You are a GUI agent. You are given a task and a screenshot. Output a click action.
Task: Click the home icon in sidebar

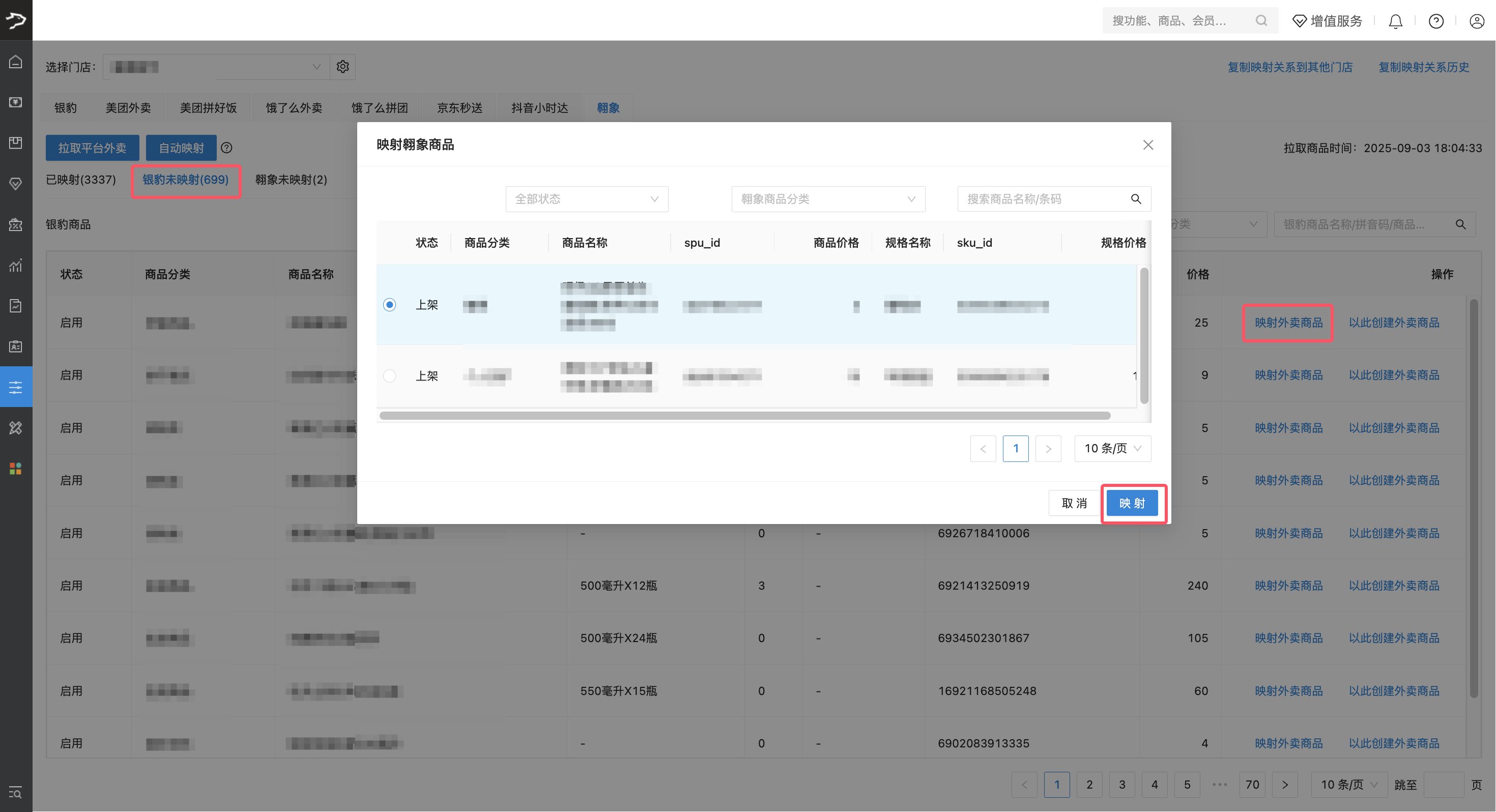click(16, 62)
